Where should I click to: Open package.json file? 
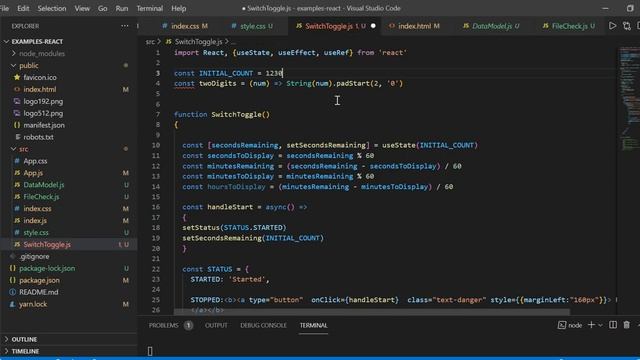tap(39, 280)
